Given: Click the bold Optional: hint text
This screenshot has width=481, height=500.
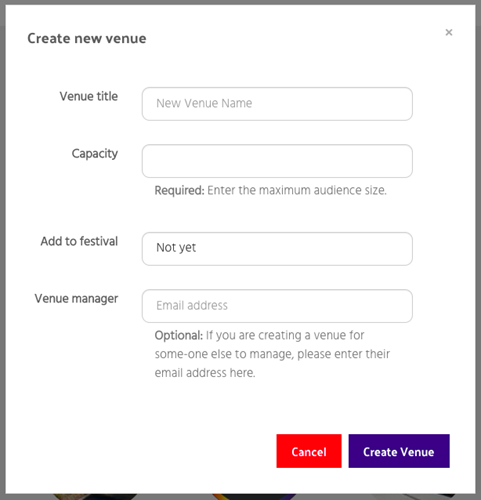Looking at the screenshot, I should (179, 335).
